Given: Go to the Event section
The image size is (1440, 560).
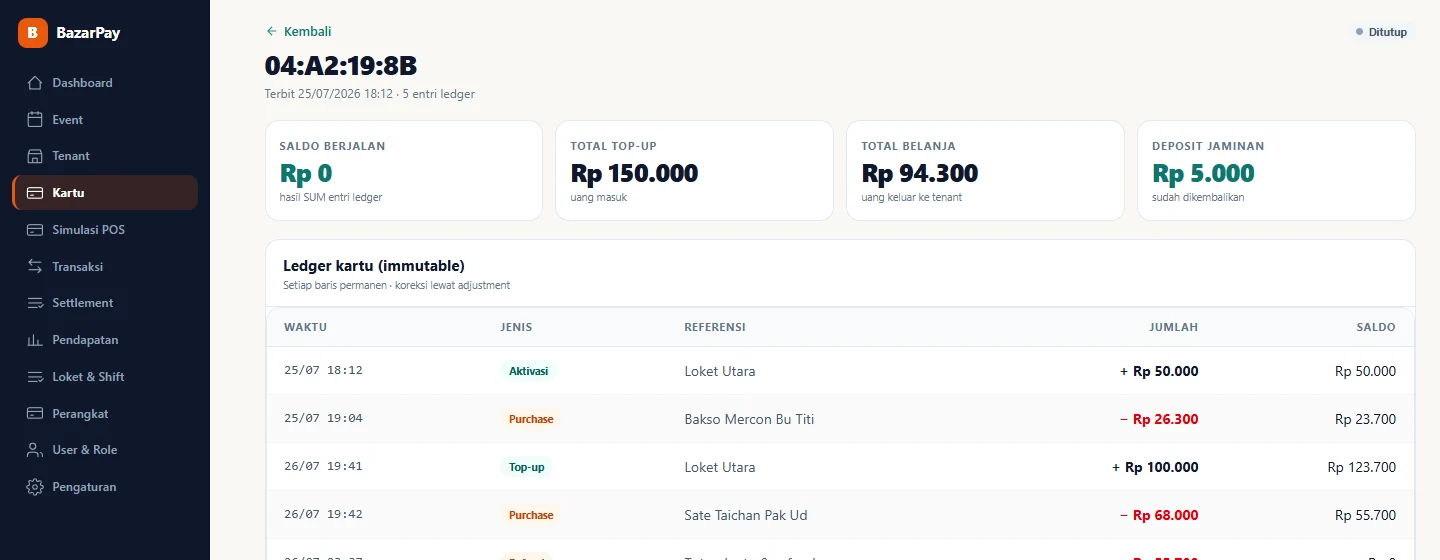Looking at the screenshot, I should pos(105,120).
